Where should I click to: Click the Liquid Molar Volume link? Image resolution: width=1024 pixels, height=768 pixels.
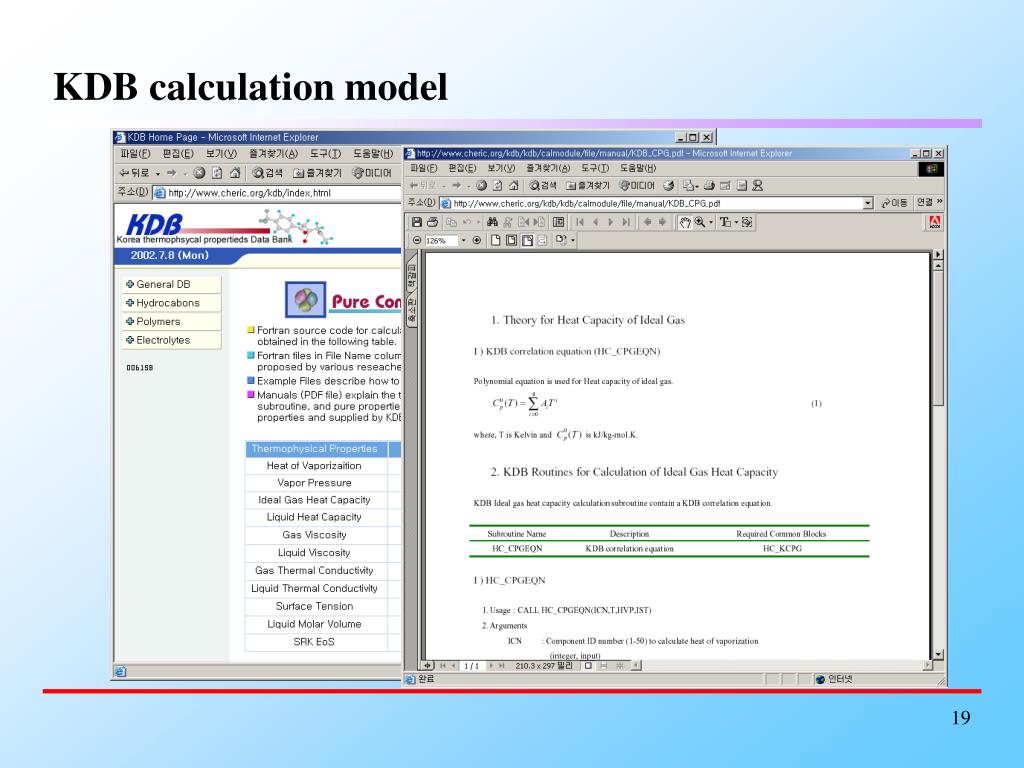click(x=314, y=624)
